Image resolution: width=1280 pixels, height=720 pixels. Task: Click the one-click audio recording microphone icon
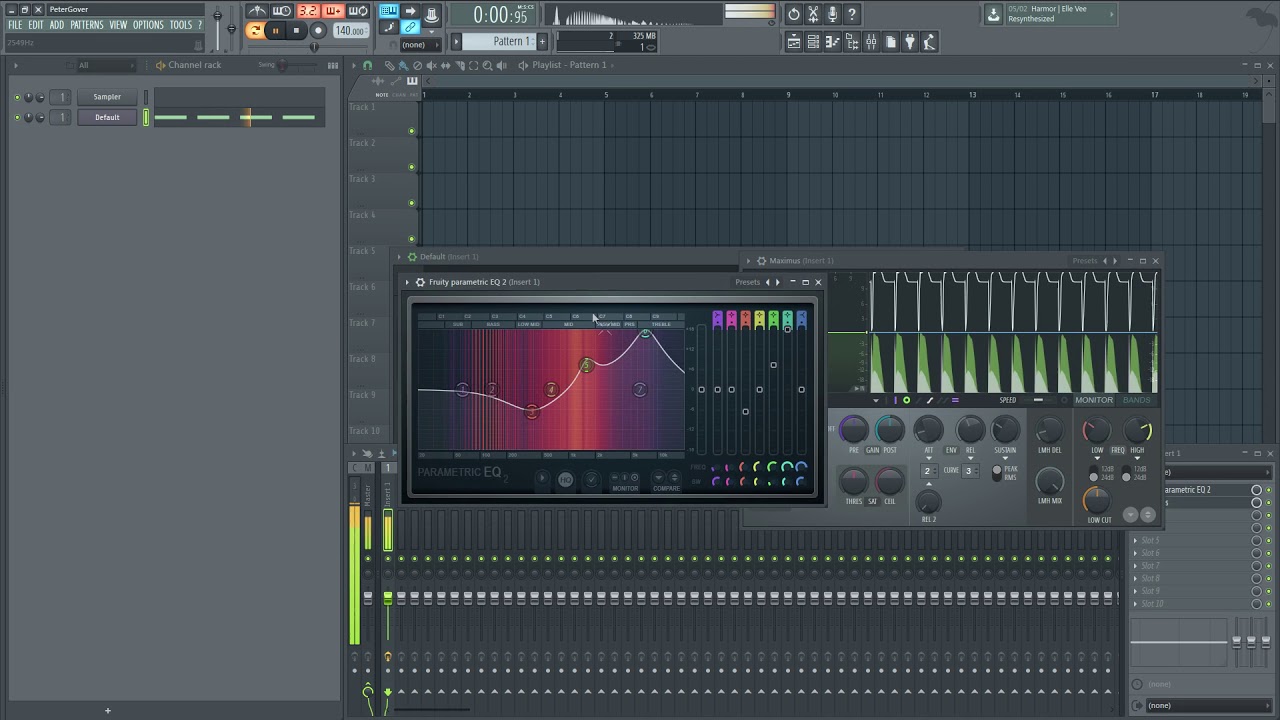(x=832, y=14)
